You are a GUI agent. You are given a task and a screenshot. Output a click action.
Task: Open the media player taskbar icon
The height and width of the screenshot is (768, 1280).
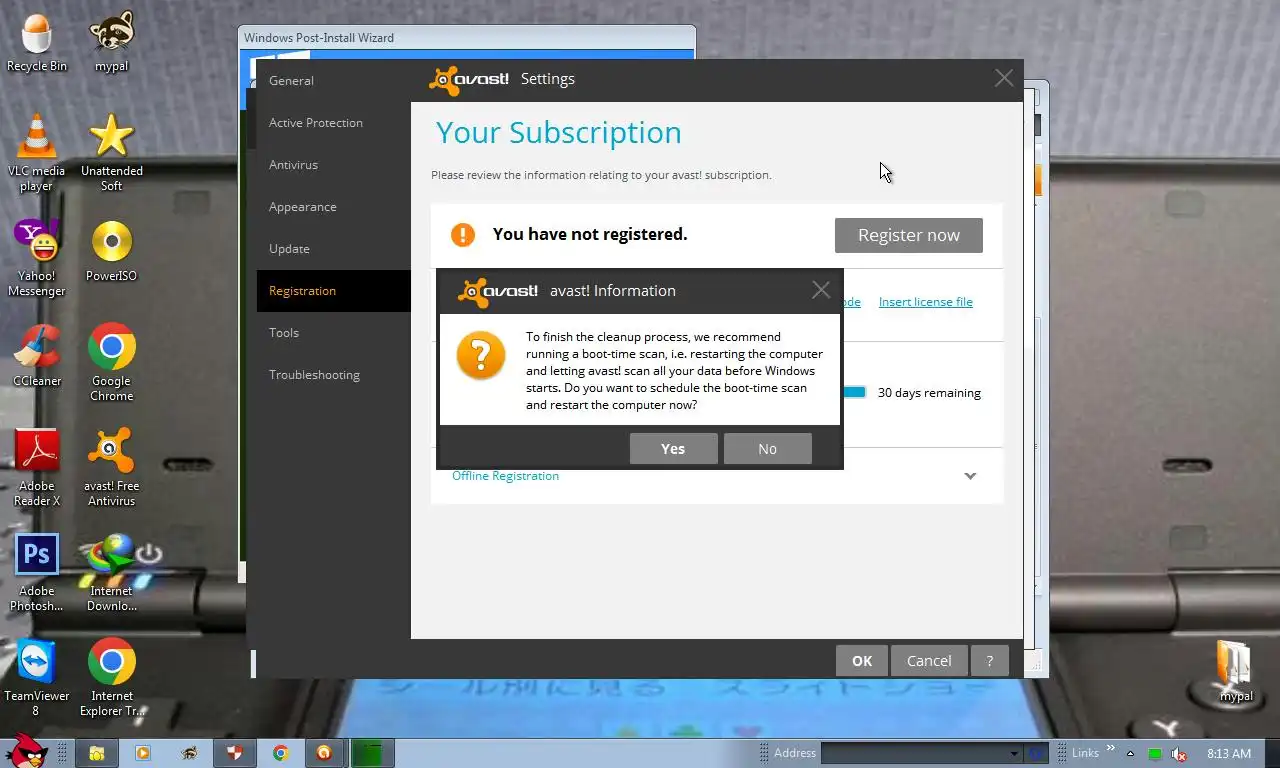(x=142, y=753)
